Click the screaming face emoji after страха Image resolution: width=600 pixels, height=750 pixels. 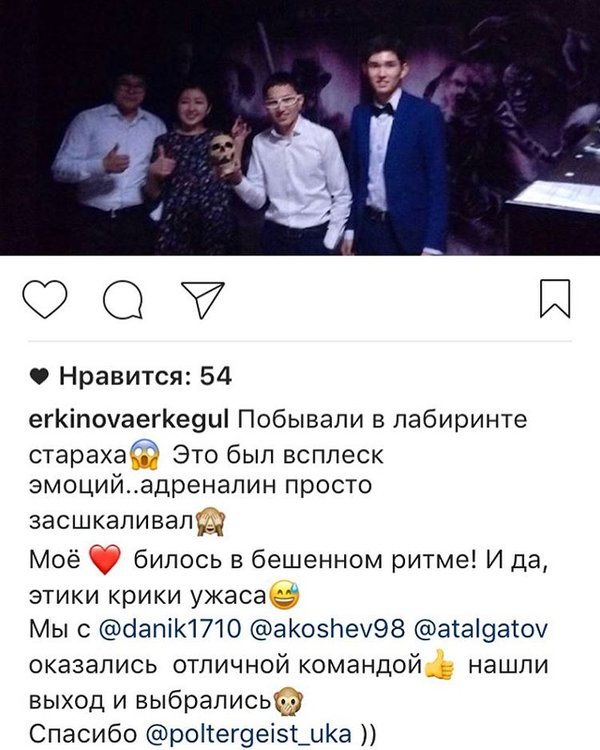pos(145,456)
